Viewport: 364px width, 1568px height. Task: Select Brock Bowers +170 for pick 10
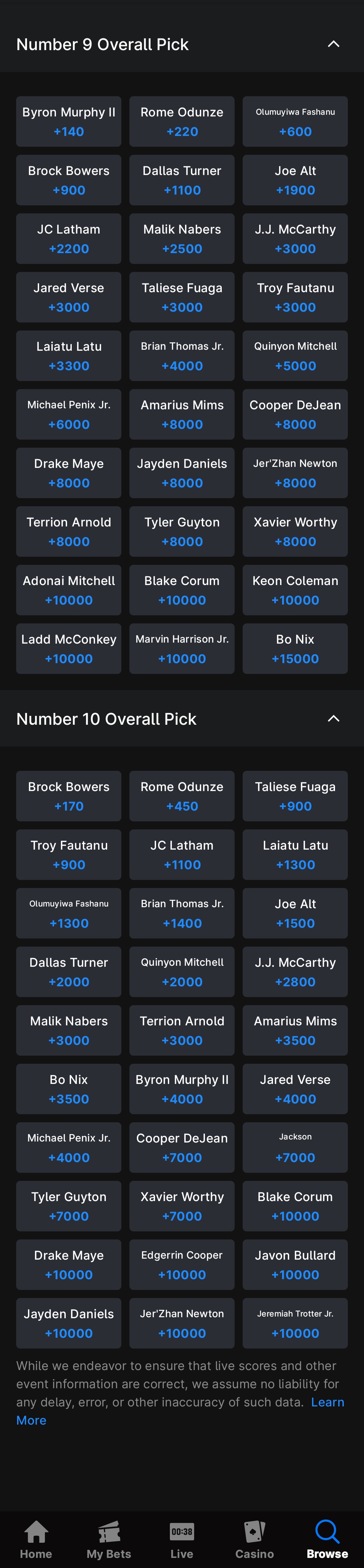(x=69, y=795)
